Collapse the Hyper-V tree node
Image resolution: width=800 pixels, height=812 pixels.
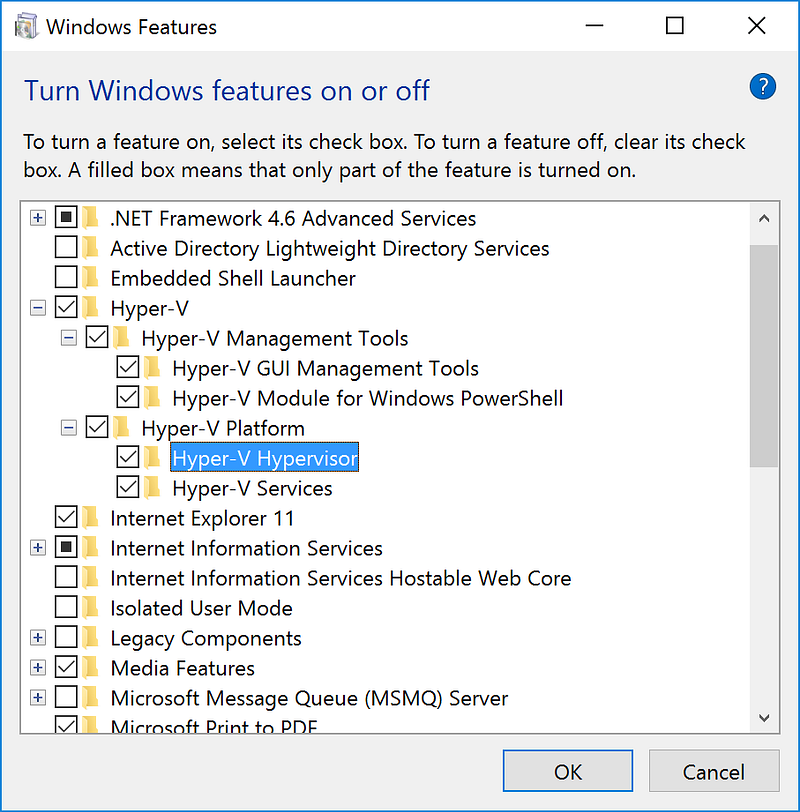[x=38, y=308]
